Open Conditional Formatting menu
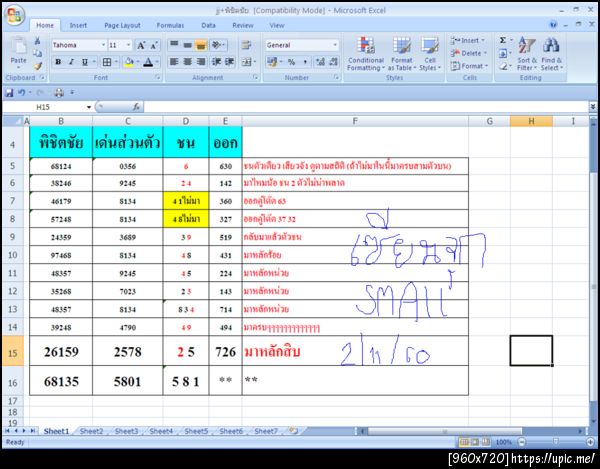Viewport: 600px width, 469px height. (366, 54)
